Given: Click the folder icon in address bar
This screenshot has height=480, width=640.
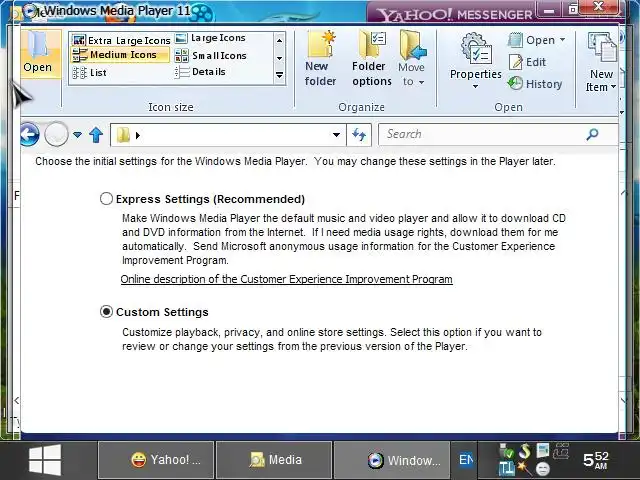Looking at the screenshot, I should tap(123, 135).
